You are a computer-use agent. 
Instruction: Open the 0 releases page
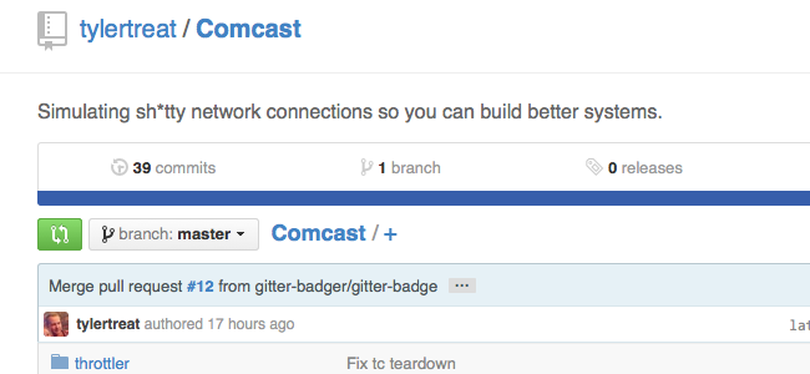click(x=645, y=168)
